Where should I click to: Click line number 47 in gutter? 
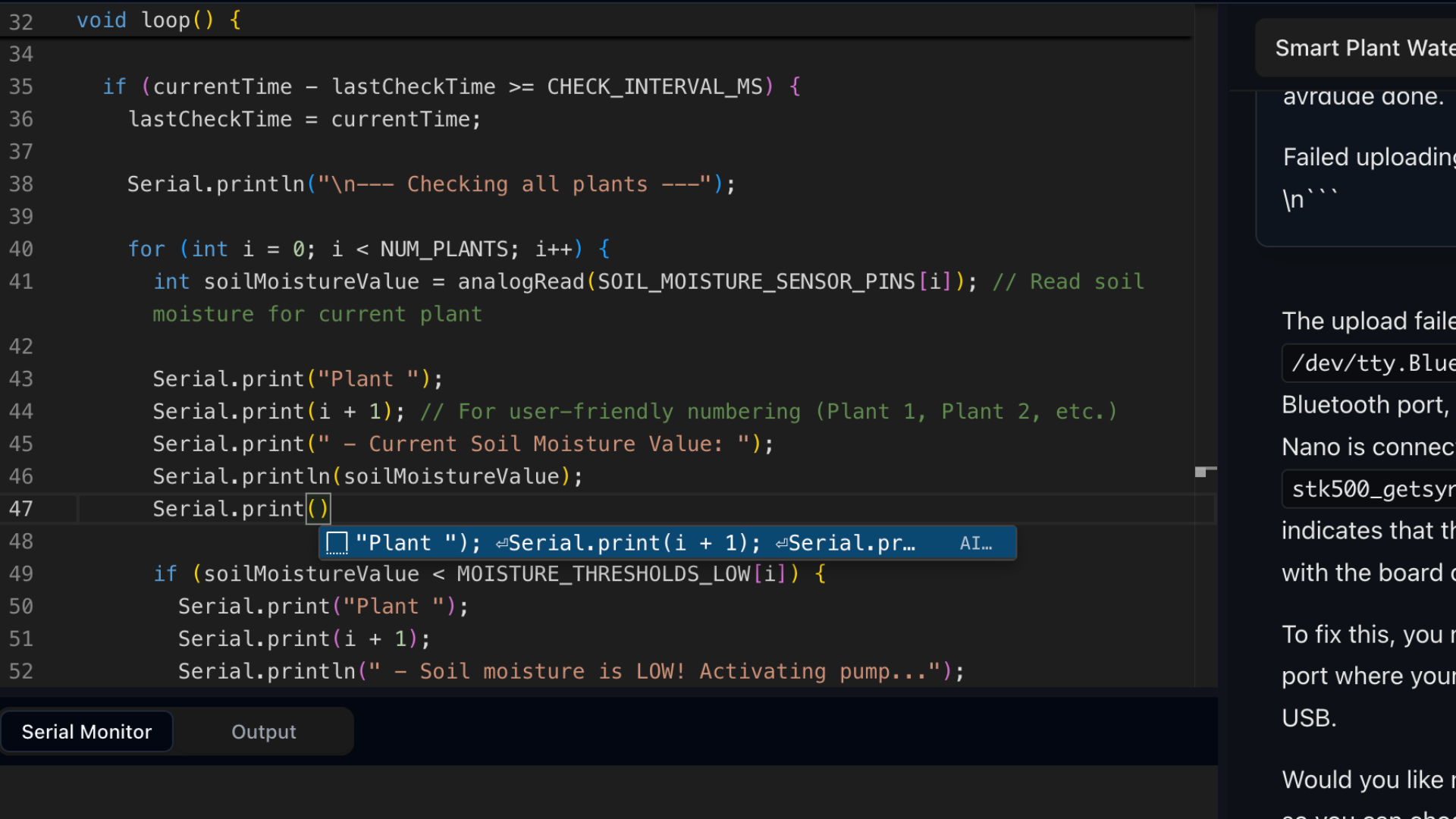[x=21, y=509]
